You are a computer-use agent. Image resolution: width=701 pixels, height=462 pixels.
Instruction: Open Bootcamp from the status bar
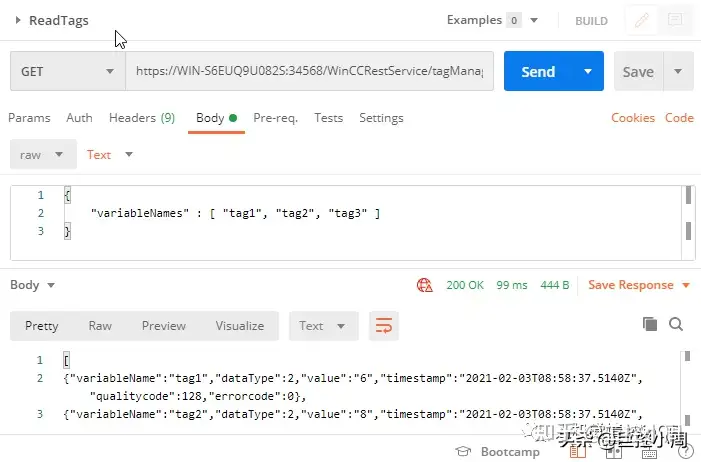pyautogui.click(x=498, y=452)
